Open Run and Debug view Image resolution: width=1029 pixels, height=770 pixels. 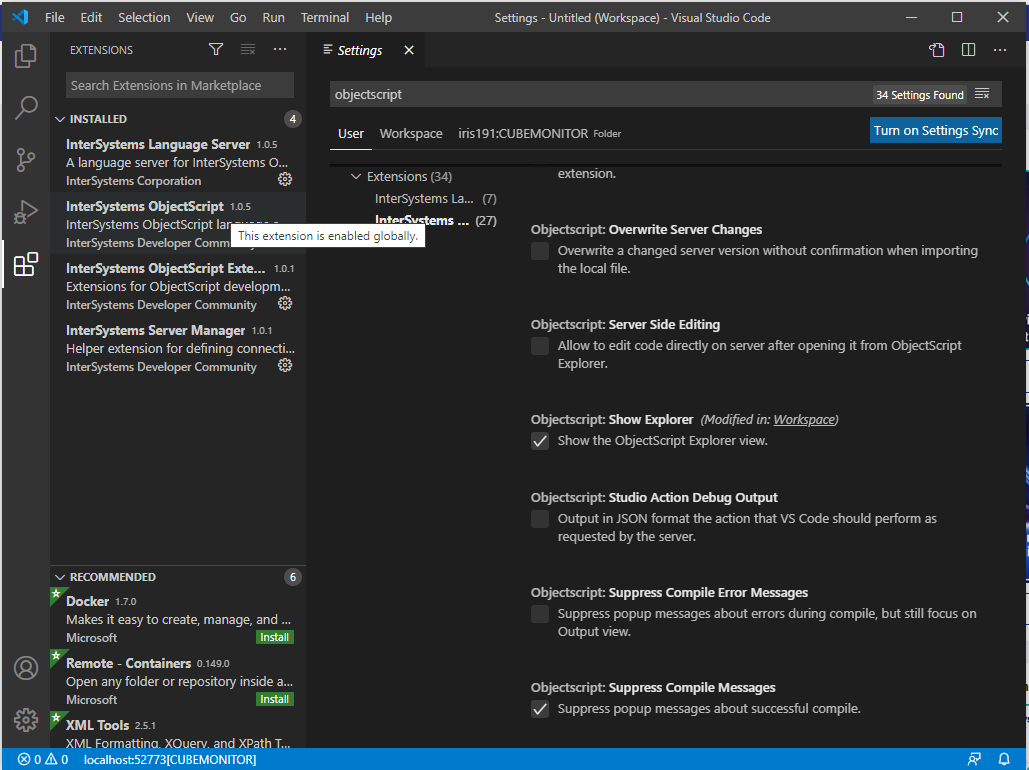coord(26,212)
